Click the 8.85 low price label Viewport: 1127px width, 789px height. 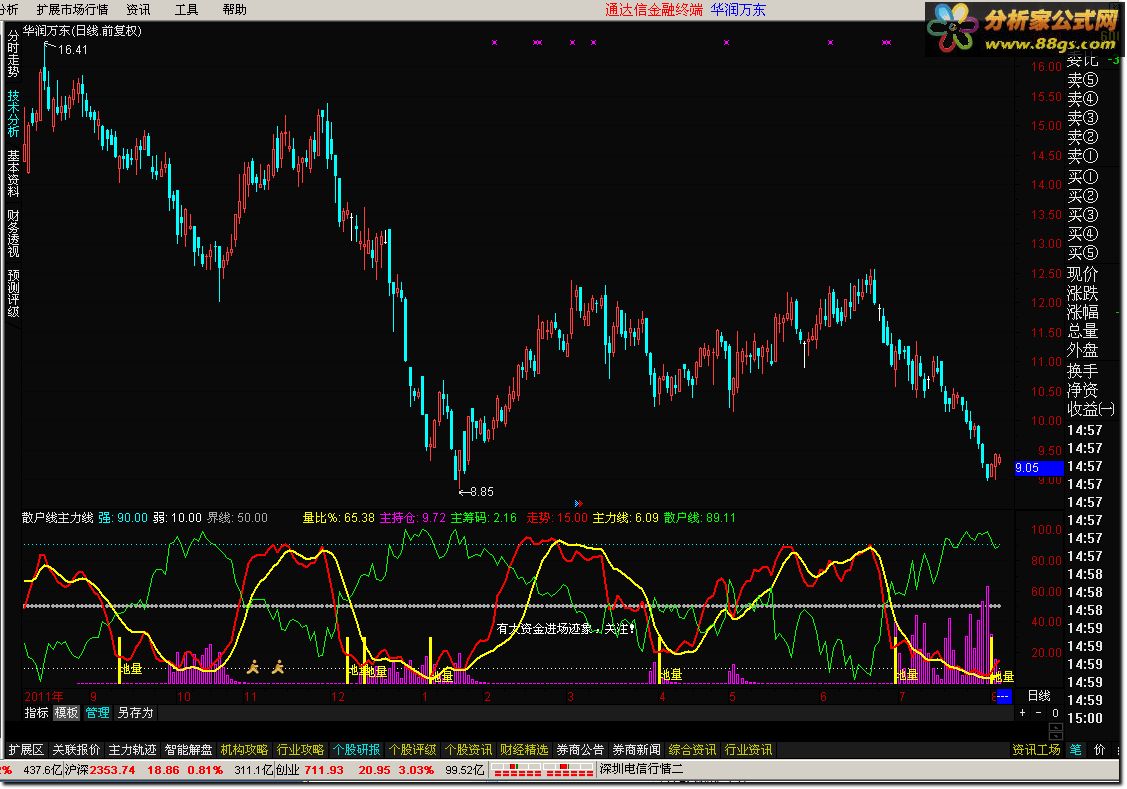[x=482, y=492]
